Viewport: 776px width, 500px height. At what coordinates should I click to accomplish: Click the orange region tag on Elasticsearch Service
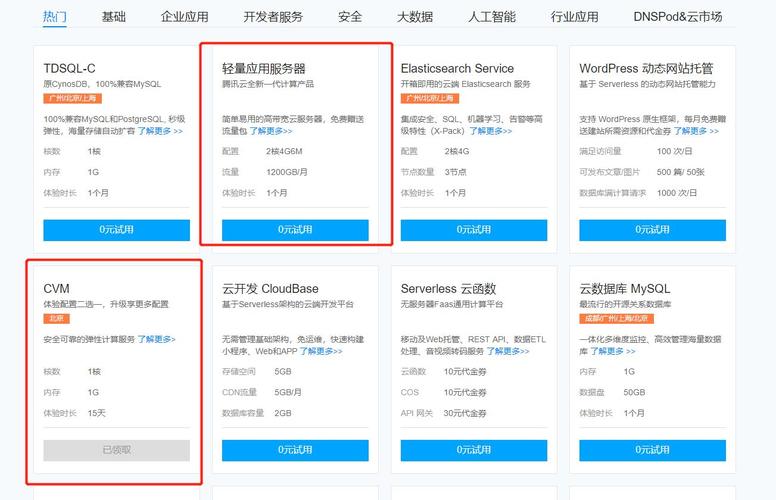coord(430,99)
